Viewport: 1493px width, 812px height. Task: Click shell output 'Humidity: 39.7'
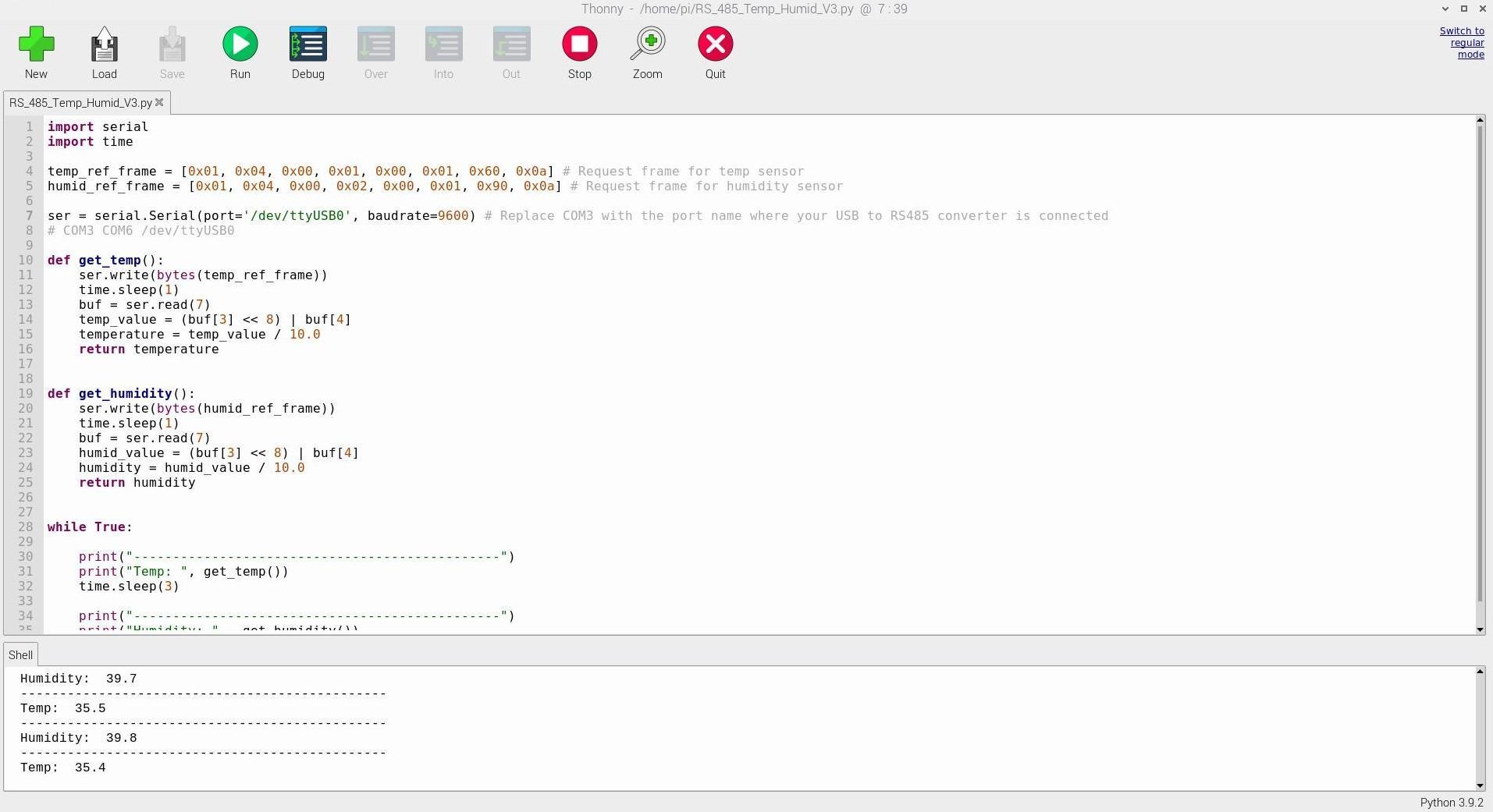click(78, 679)
